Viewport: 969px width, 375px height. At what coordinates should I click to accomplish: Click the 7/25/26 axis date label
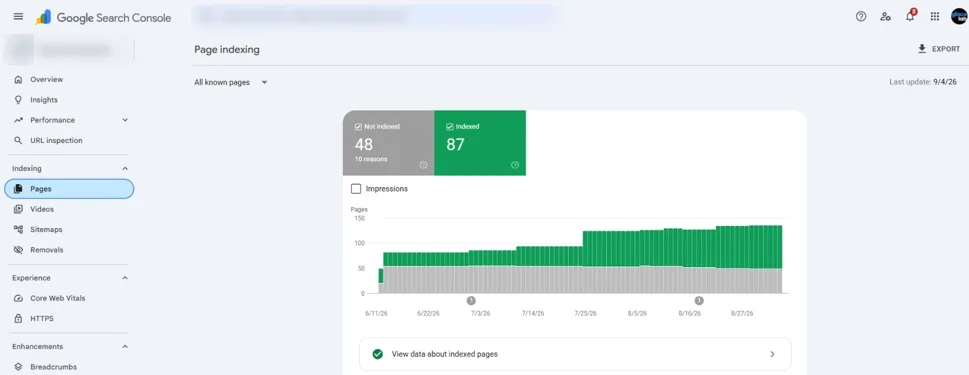pos(585,314)
